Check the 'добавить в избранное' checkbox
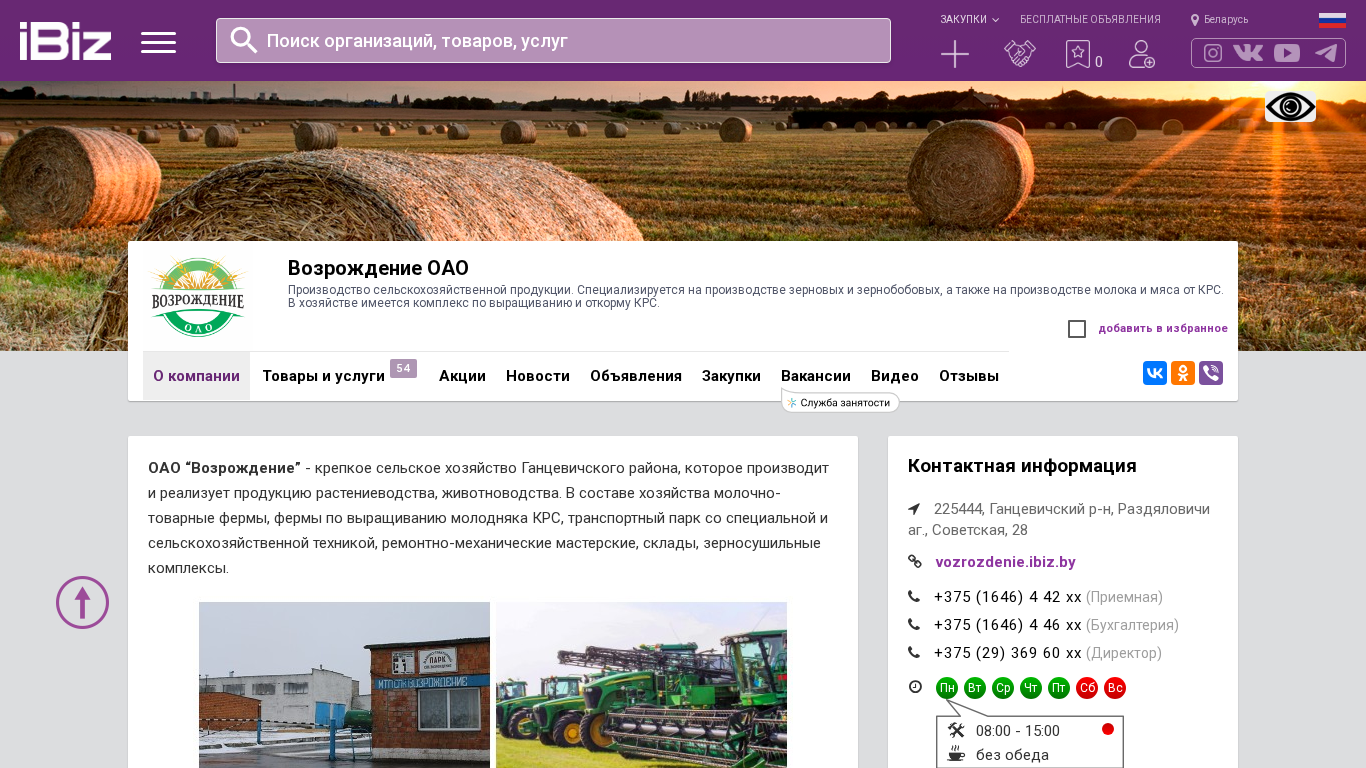Viewport: 1366px width, 768px height. (x=1077, y=329)
